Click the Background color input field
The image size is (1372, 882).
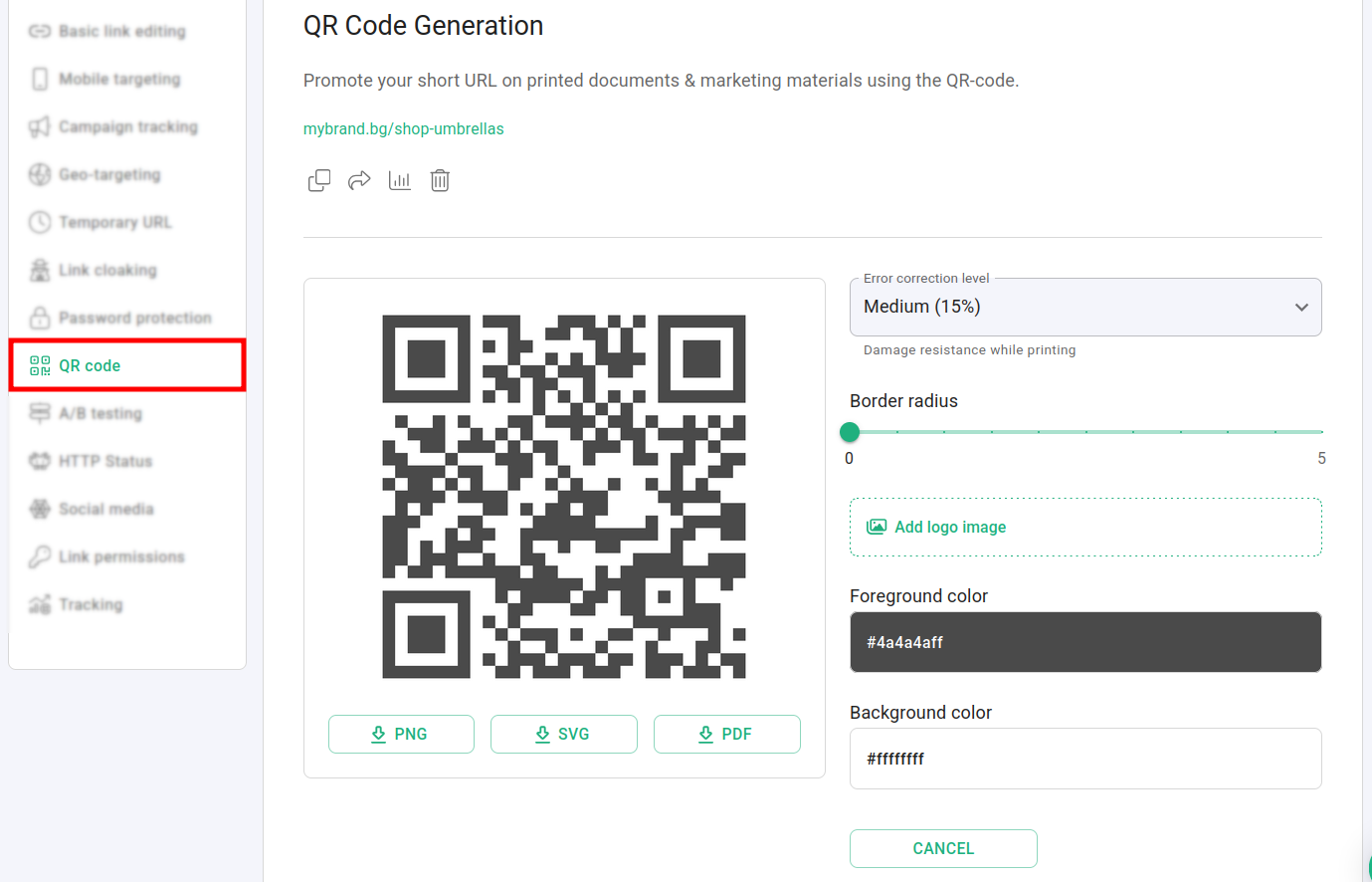pos(1084,759)
